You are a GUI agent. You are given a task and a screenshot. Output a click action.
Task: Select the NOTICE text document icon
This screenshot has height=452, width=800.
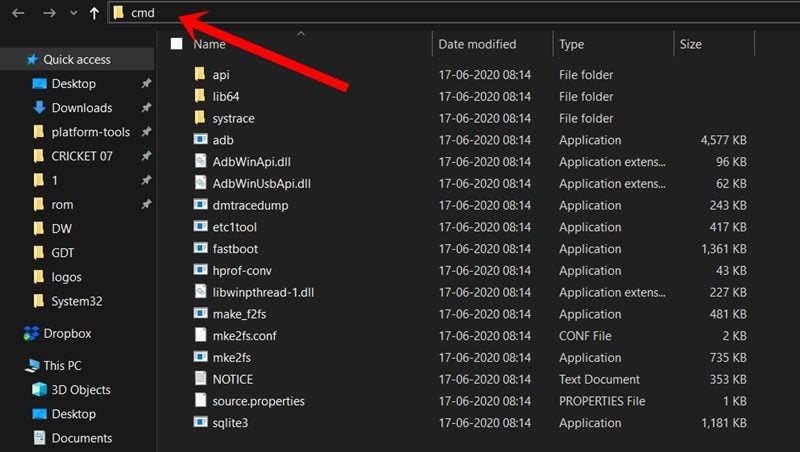[200, 379]
